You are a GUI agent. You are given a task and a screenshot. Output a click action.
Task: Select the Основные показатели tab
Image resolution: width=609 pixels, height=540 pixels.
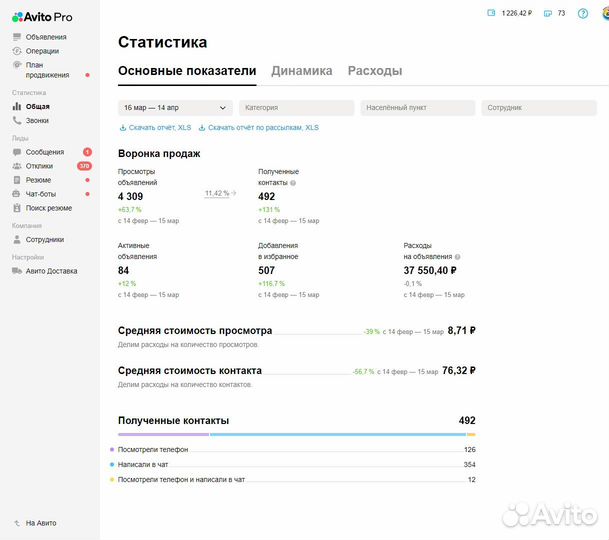[x=187, y=71]
